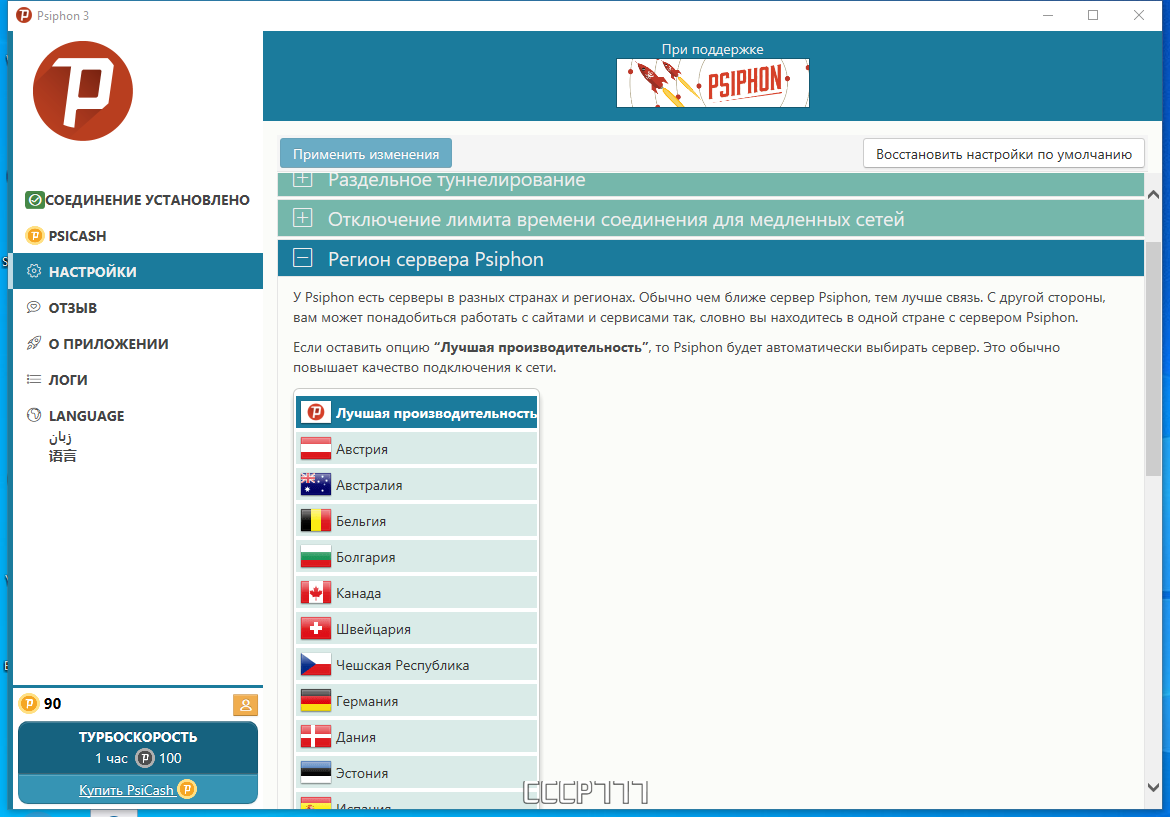The image size is (1170, 817).
Task: Select Чешская Республика region
Action: click(x=417, y=664)
